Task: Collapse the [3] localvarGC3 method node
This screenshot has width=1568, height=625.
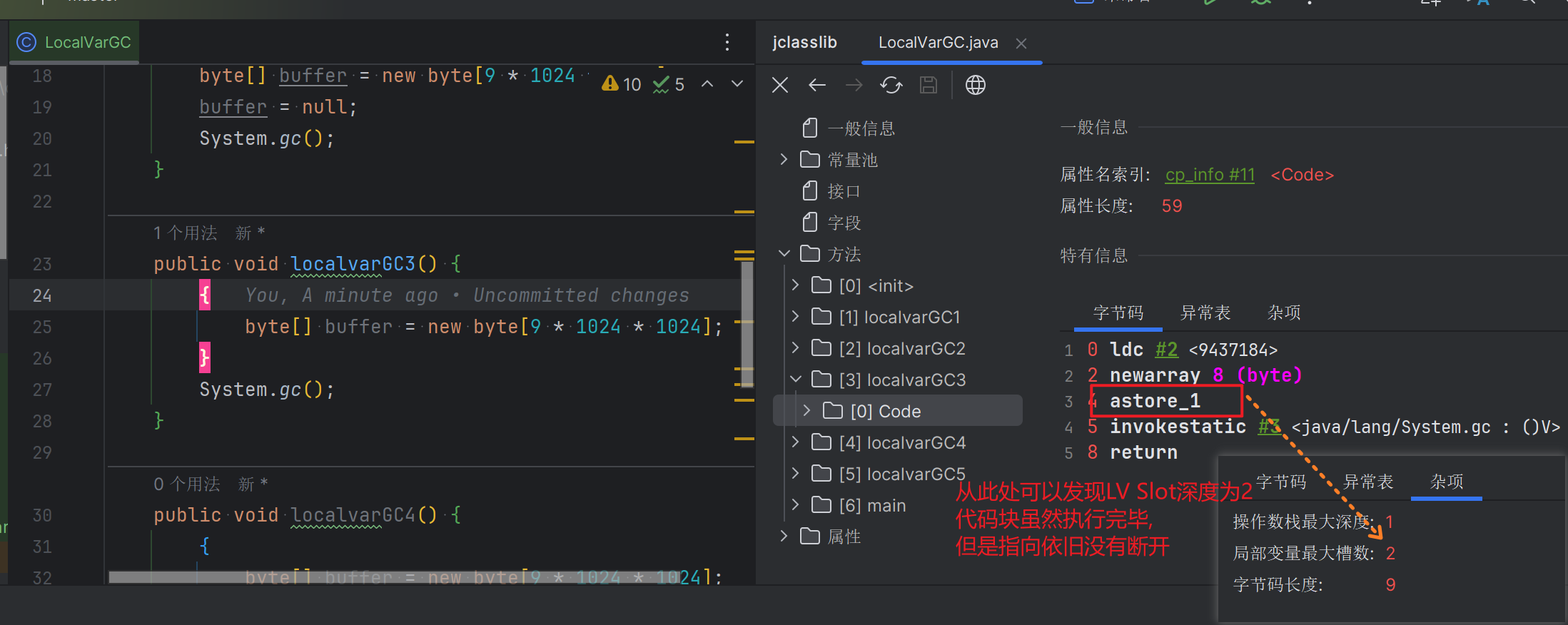Action: click(x=796, y=379)
